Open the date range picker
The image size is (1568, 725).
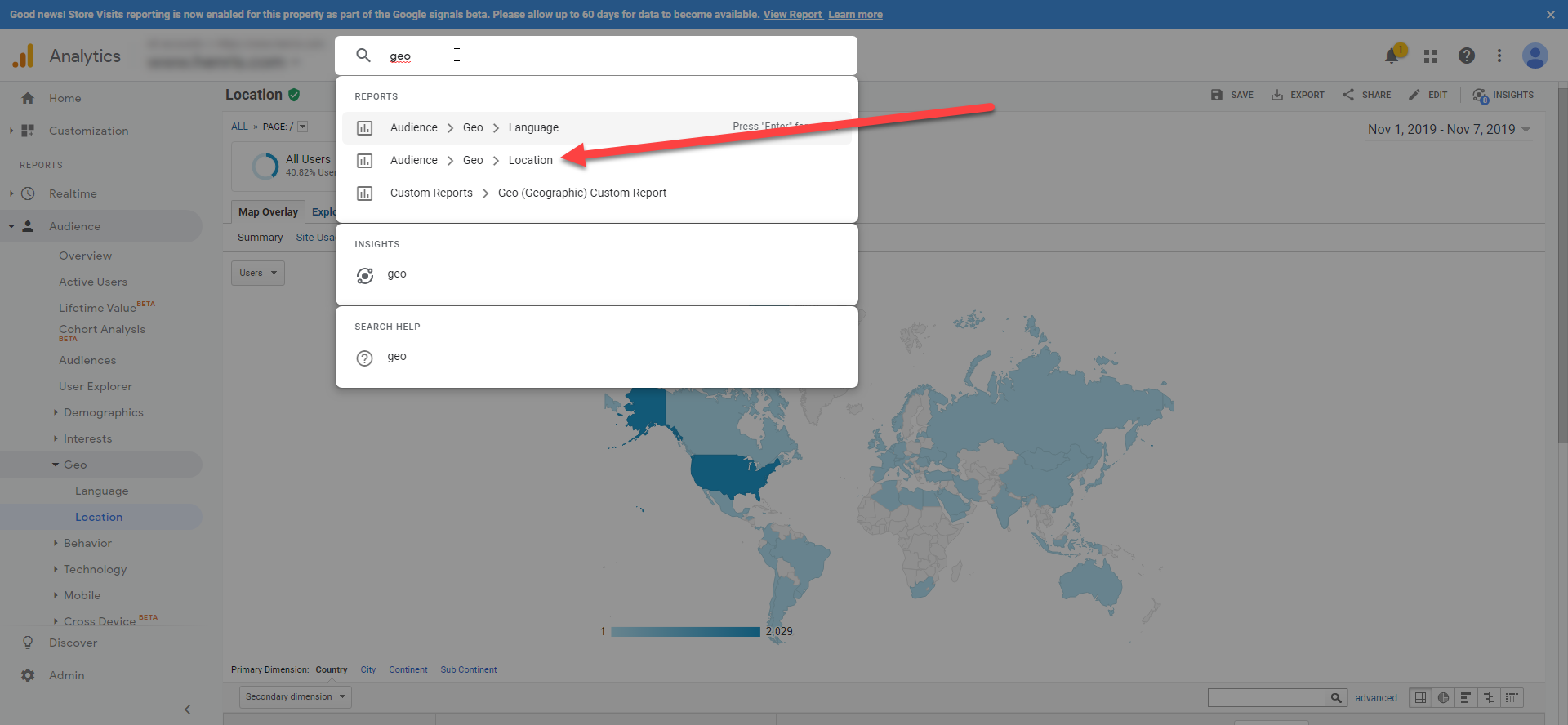click(1450, 130)
